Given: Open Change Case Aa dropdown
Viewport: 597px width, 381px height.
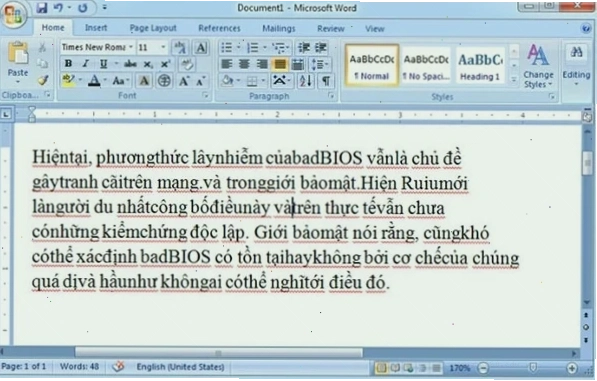Looking at the screenshot, I should (120, 81).
